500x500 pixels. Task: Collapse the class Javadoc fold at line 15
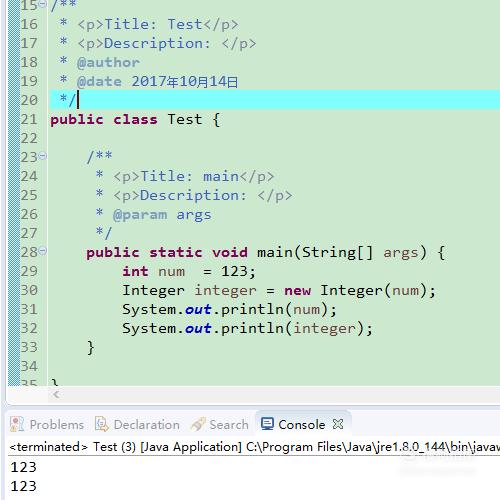(42, 4)
